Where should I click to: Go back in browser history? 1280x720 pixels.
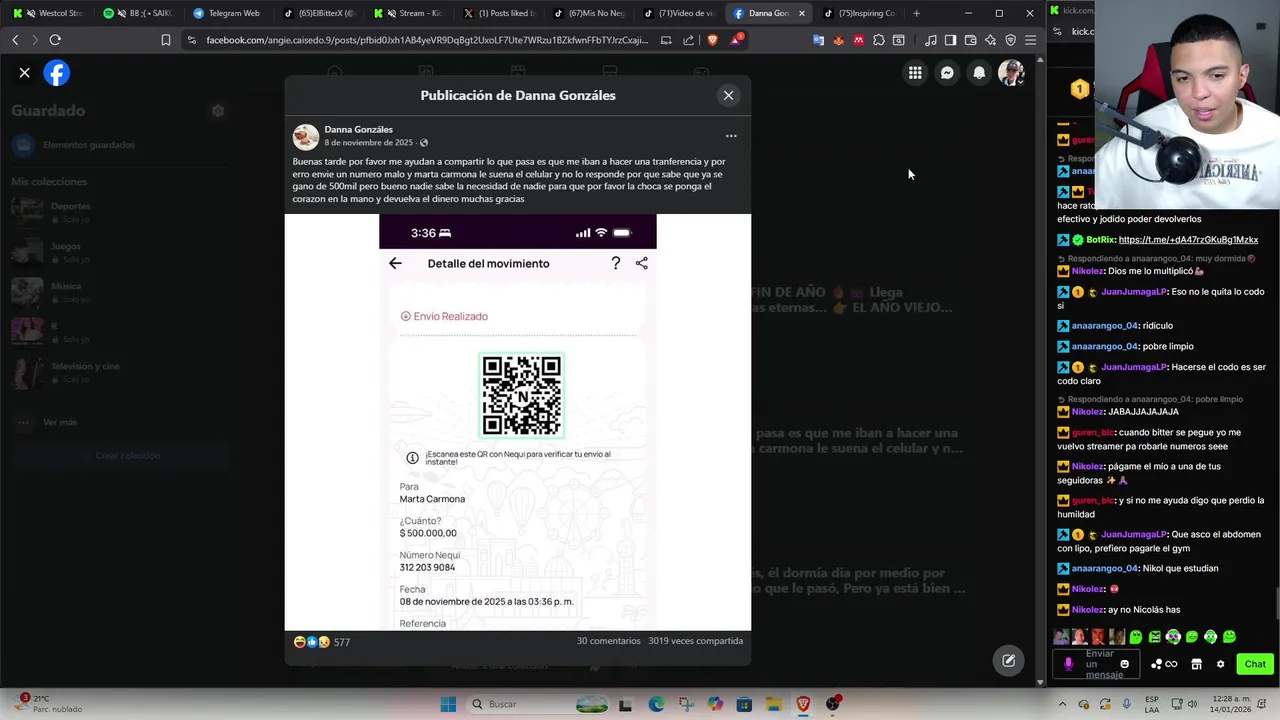tap(15, 40)
